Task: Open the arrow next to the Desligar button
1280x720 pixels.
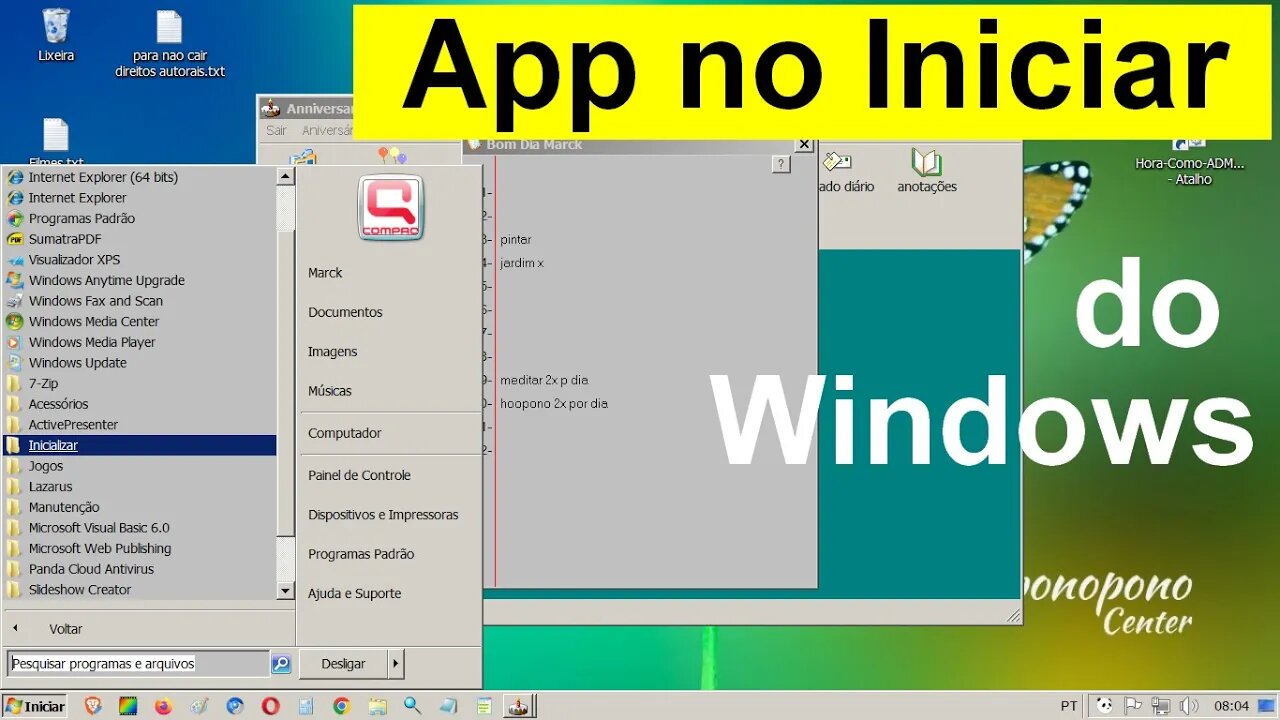Action: tap(396, 663)
